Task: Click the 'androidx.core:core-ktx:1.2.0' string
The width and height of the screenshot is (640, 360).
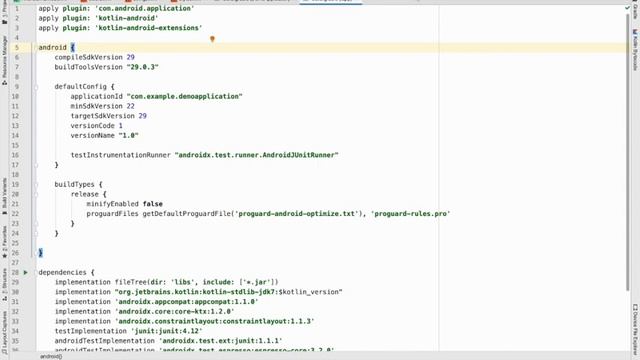Action: point(175,311)
